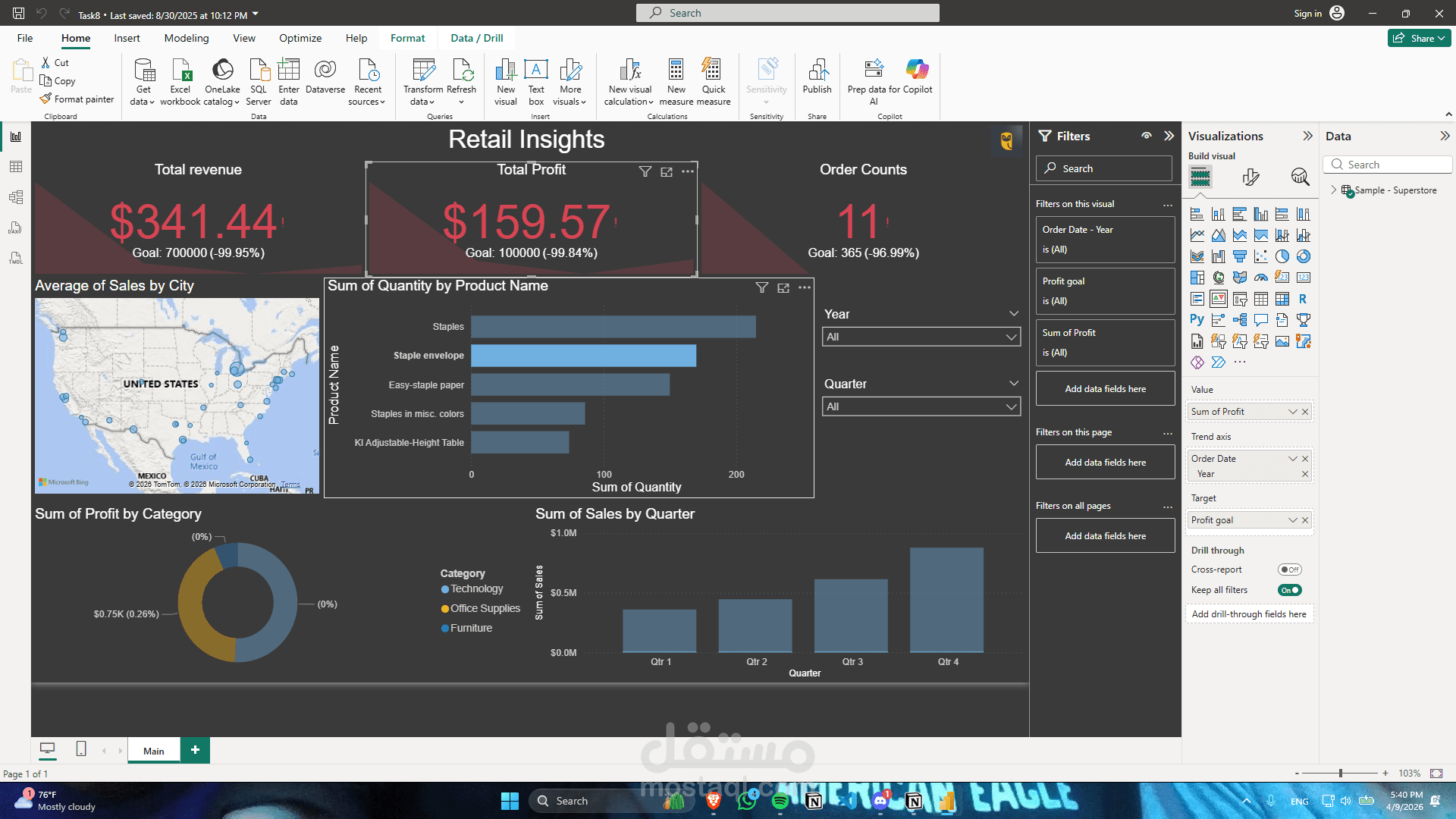The width and height of the screenshot is (1456, 819).
Task: Switch to Table view in left sidebar
Action: click(16, 167)
